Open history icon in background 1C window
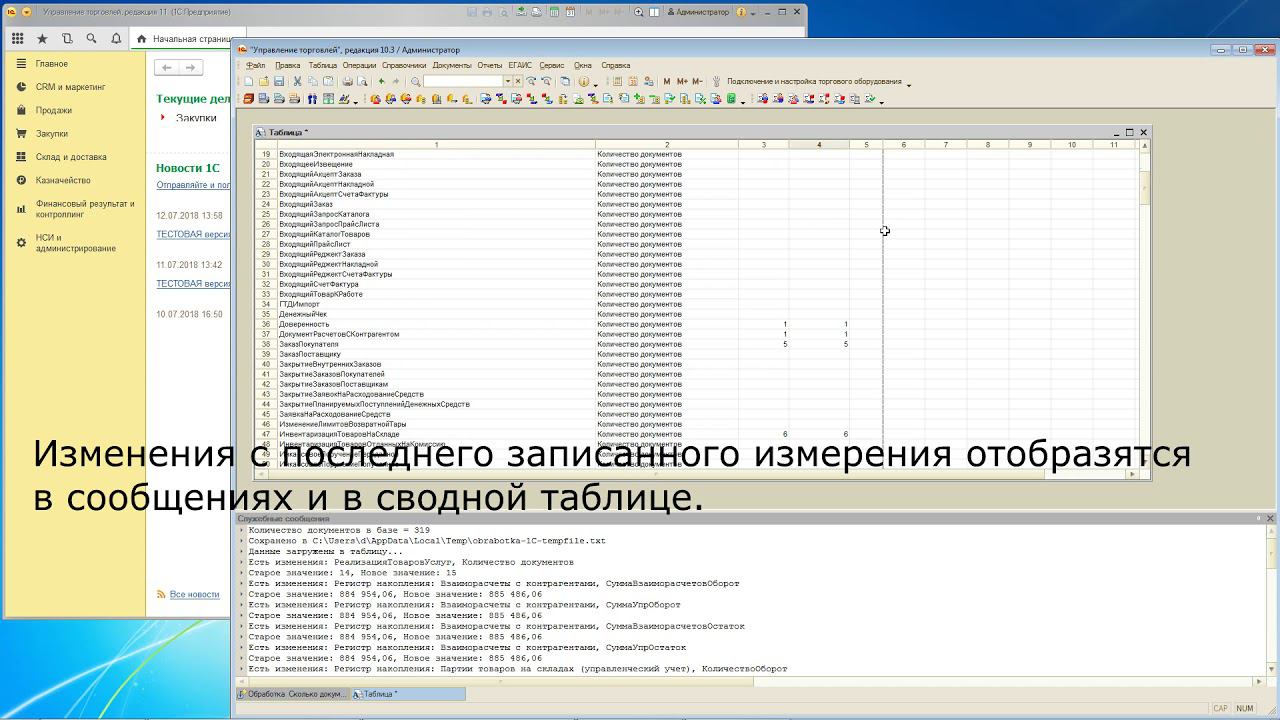Viewport: 1280px width, 720px height. [x=67, y=38]
